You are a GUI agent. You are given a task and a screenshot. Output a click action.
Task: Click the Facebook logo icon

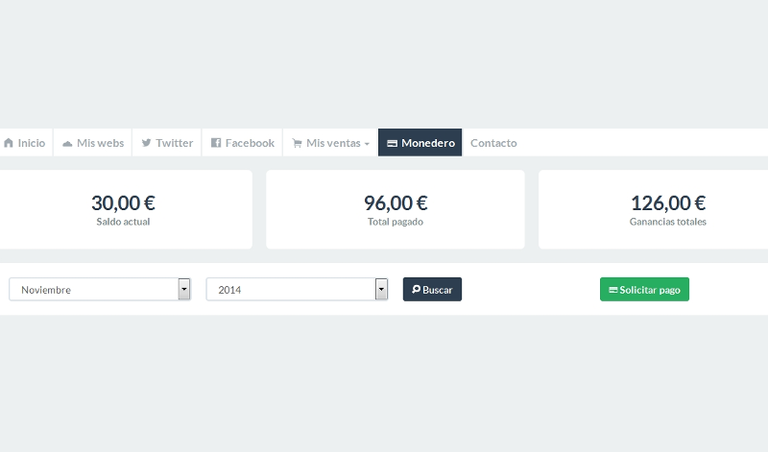(x=216, y=143)
